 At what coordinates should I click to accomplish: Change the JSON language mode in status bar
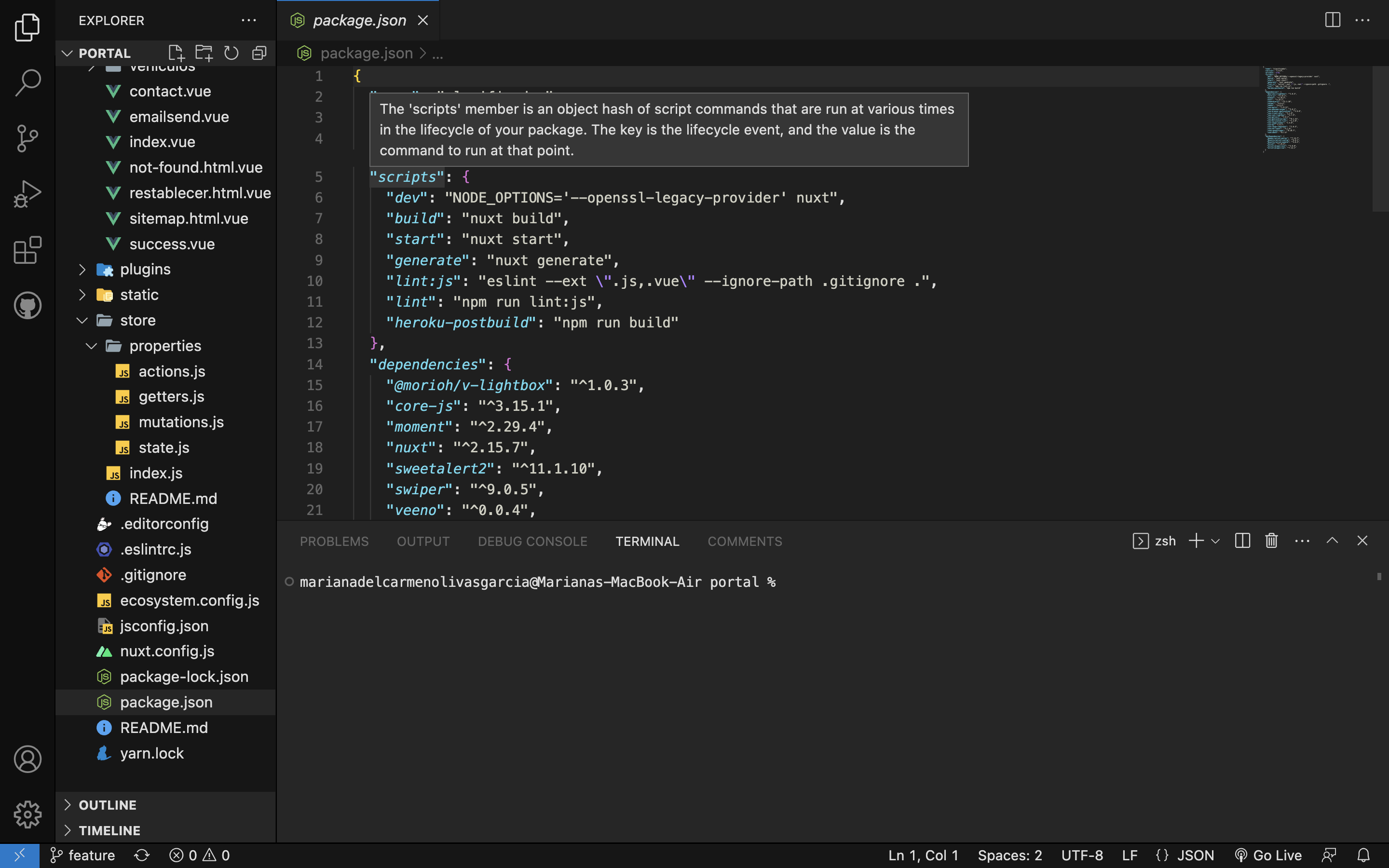(x=1195, y=855)
